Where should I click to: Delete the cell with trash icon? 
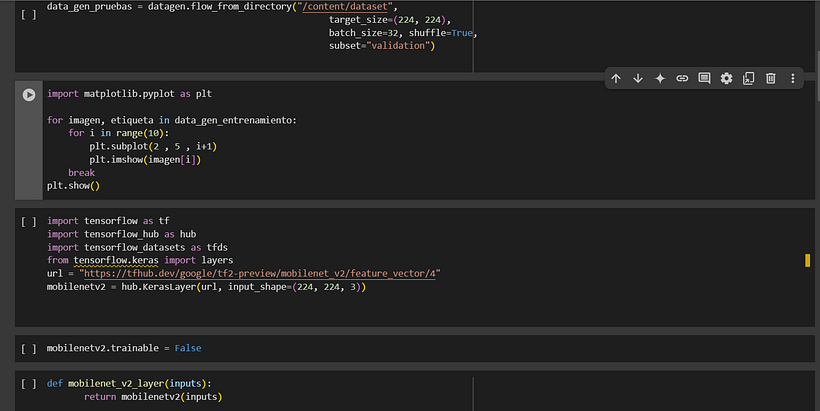click(x=771, y=78)
